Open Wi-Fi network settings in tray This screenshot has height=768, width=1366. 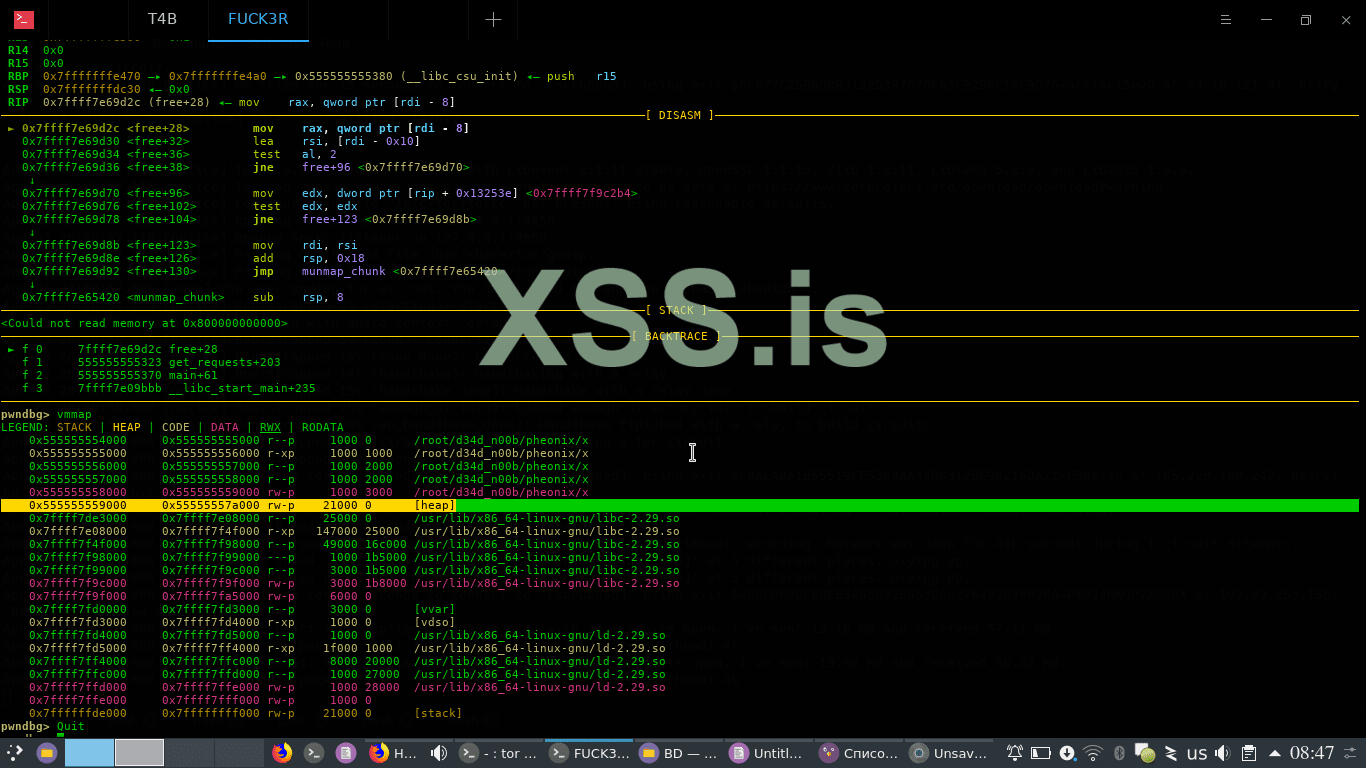[x=1093, y=753]
